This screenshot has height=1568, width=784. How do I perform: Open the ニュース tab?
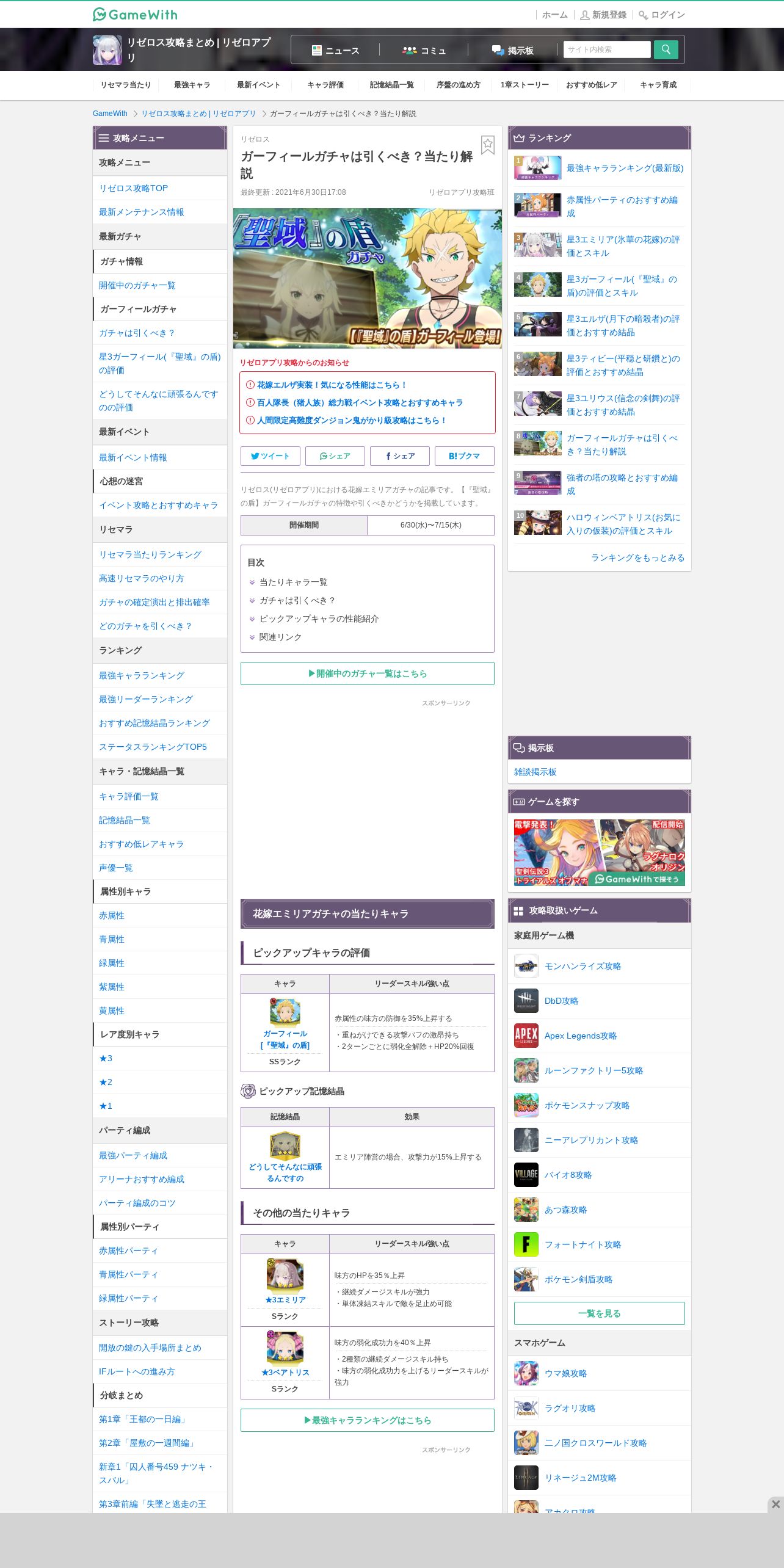pos(335,50)
